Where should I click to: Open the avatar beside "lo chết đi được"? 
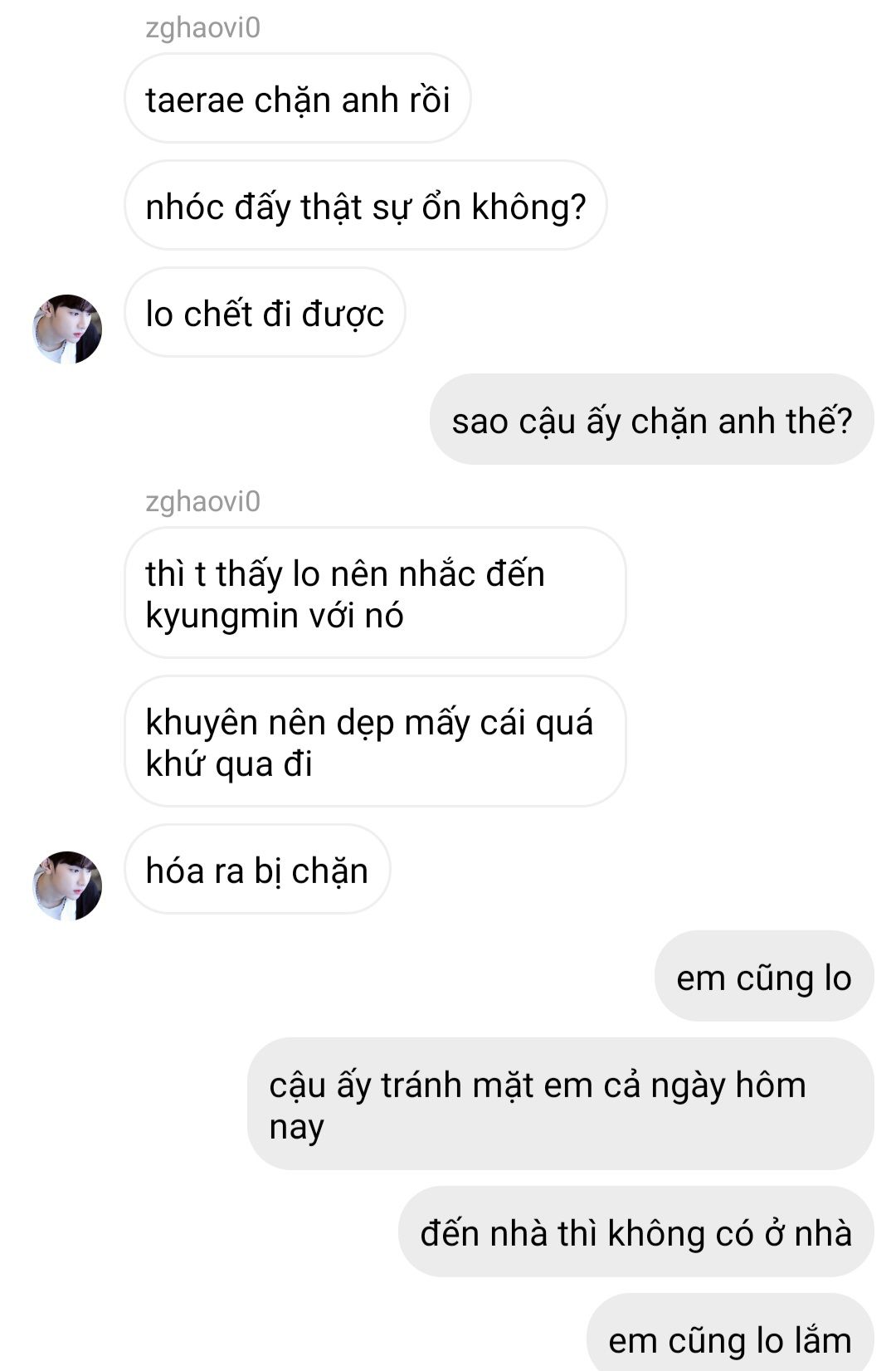point(67,329)
